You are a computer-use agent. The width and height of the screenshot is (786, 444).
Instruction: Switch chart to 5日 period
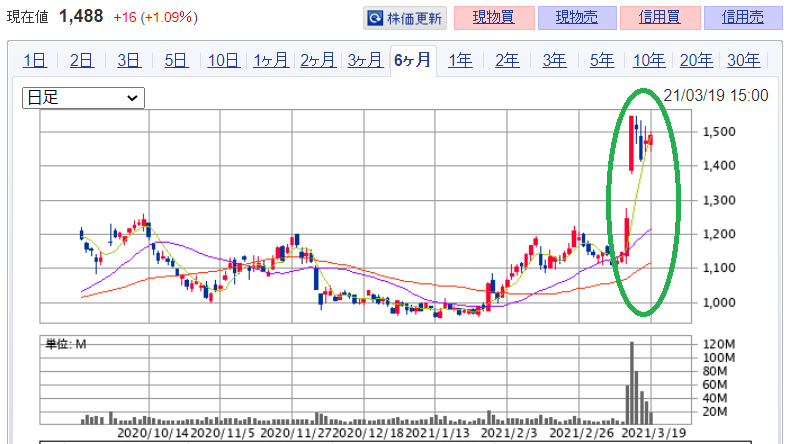176,60
